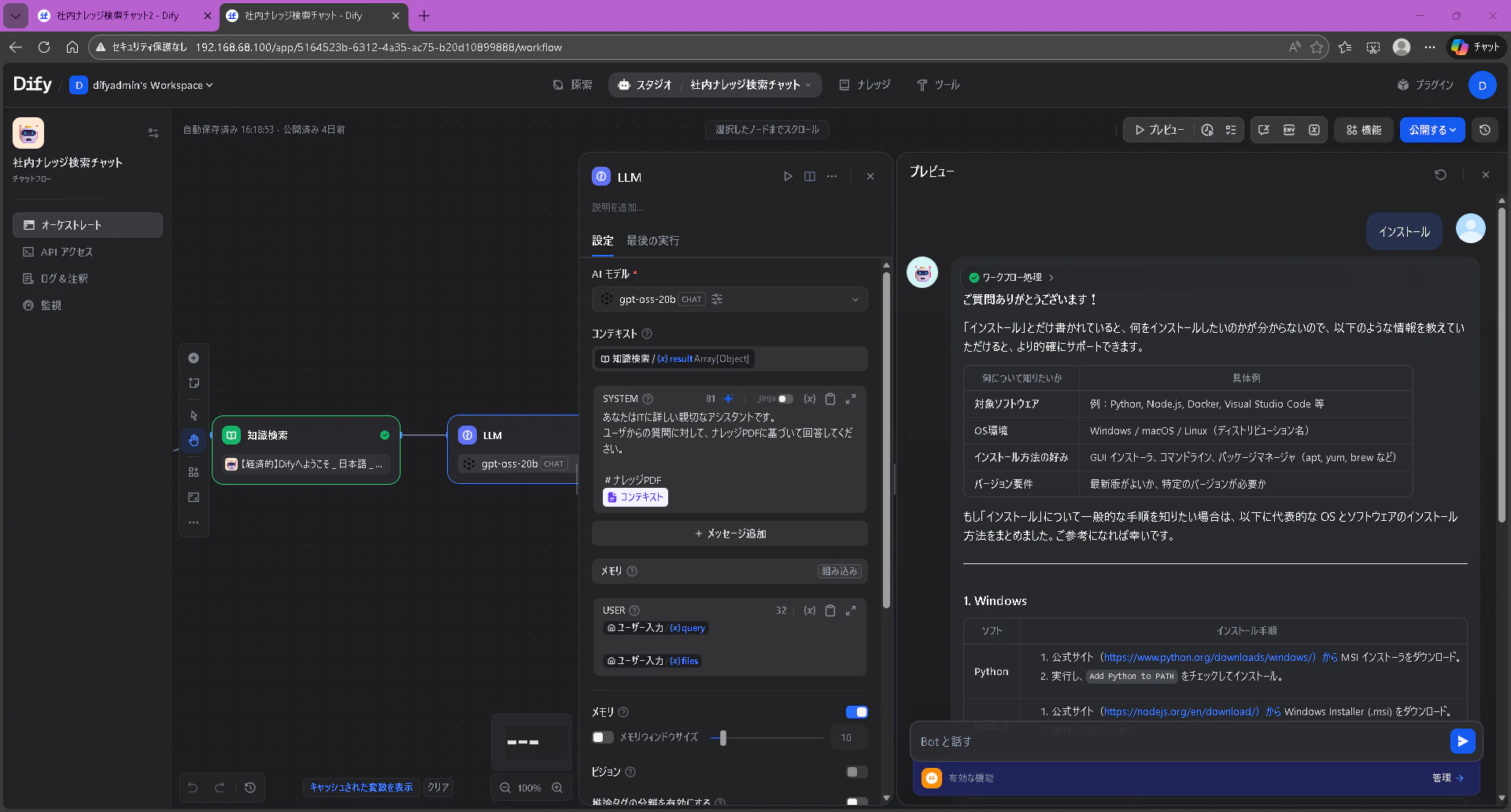Click the canvas export image icon
1511x812 pixels.
[194, 497]
